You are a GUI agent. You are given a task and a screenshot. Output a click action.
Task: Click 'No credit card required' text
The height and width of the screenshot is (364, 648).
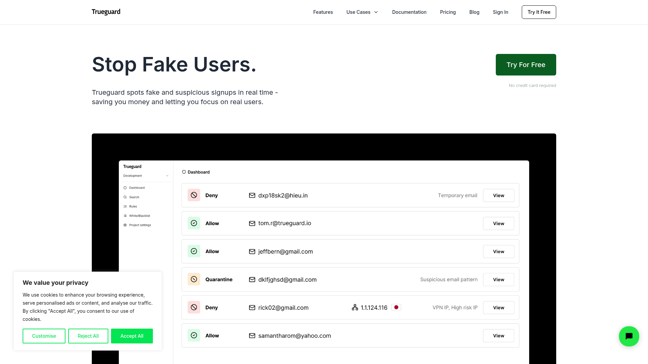(532, 86)
